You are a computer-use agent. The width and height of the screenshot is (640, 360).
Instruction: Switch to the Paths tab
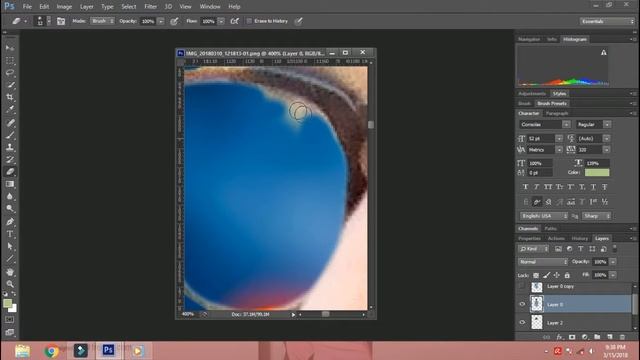click(550, 229)
